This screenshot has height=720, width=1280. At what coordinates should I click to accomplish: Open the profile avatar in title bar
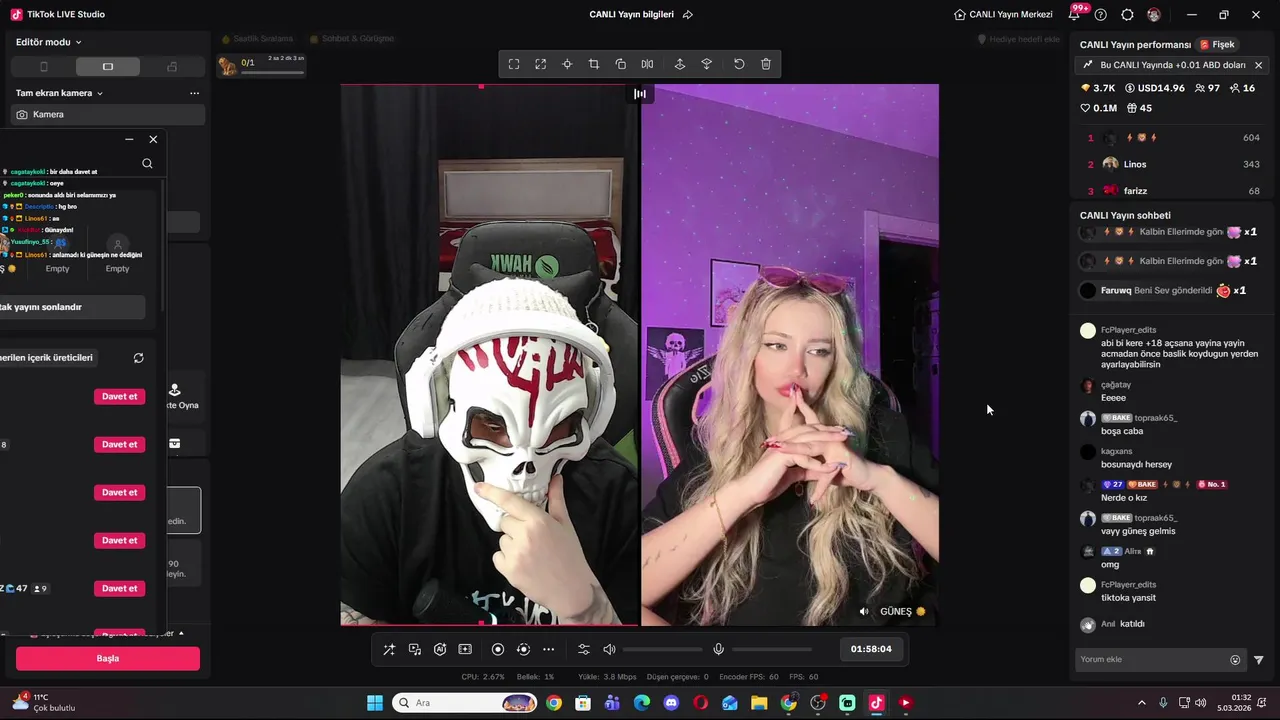1154,15
